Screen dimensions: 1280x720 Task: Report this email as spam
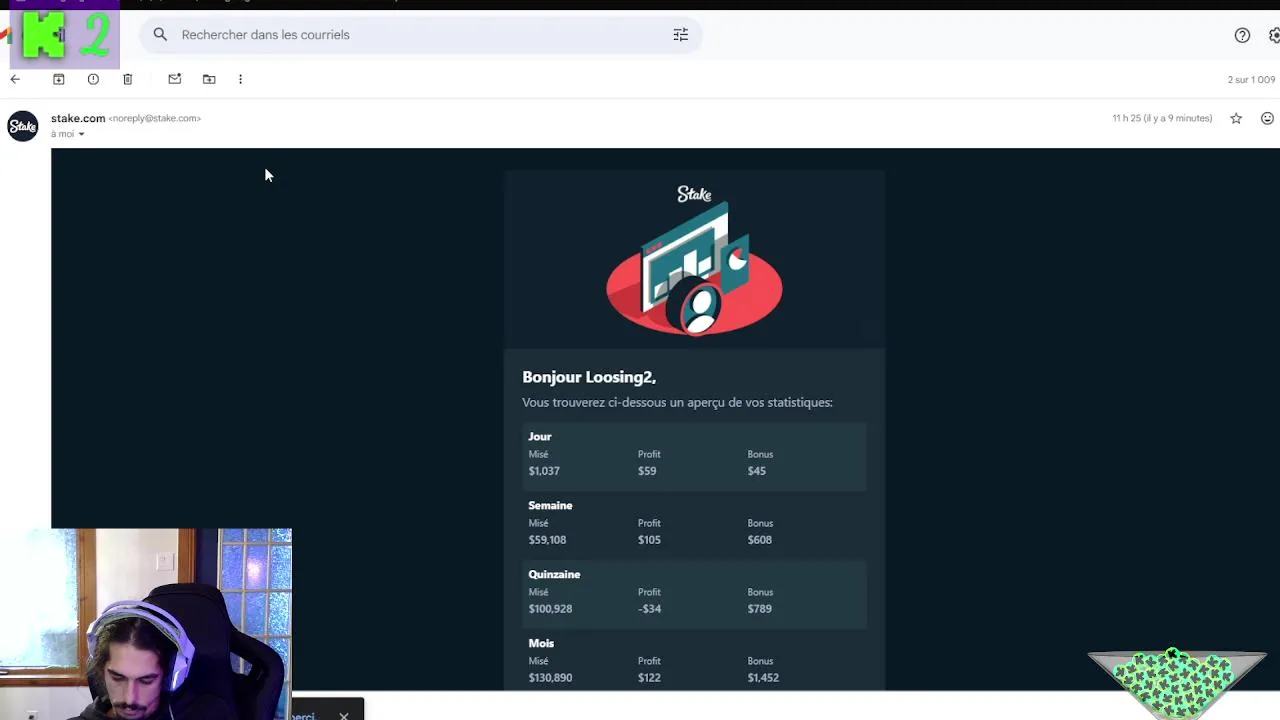click(x=93, y=79)
